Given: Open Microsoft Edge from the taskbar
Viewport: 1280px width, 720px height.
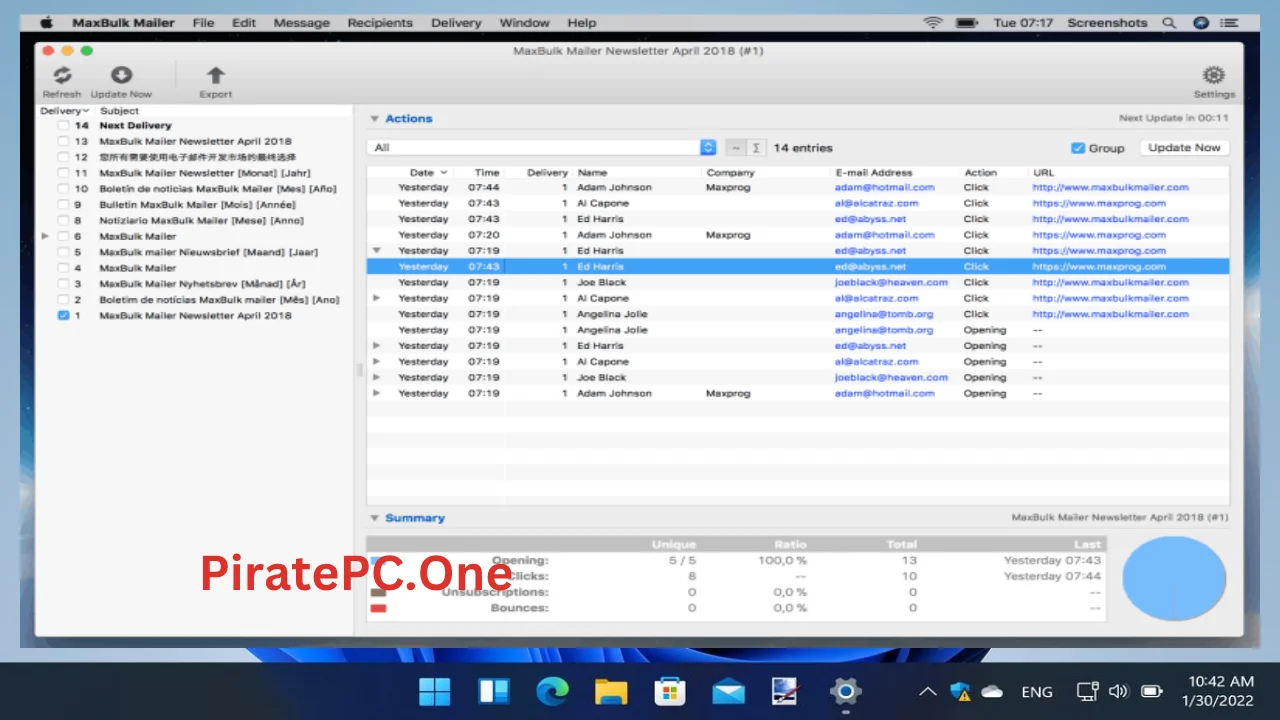Looking at the screenshot, I should pyautogui.click(x=552, y=691).
